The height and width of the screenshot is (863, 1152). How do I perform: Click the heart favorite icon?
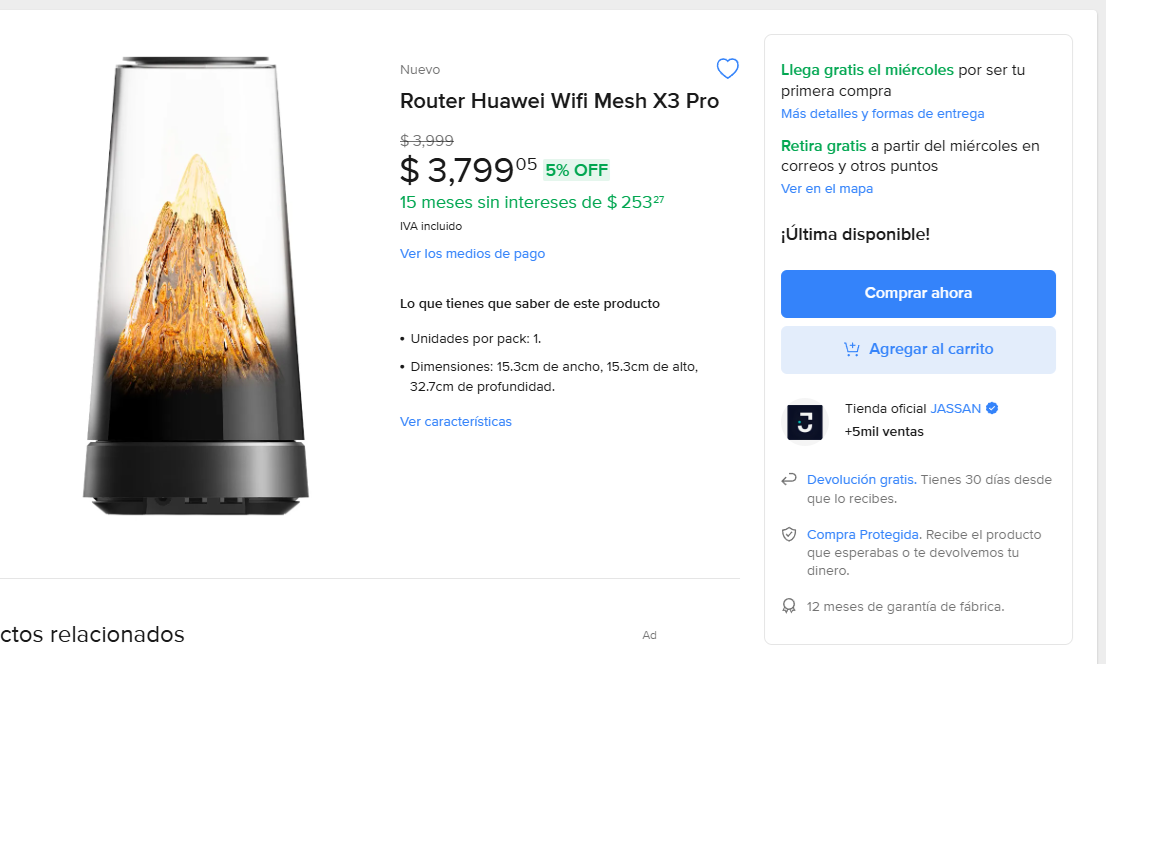[728, 69]
